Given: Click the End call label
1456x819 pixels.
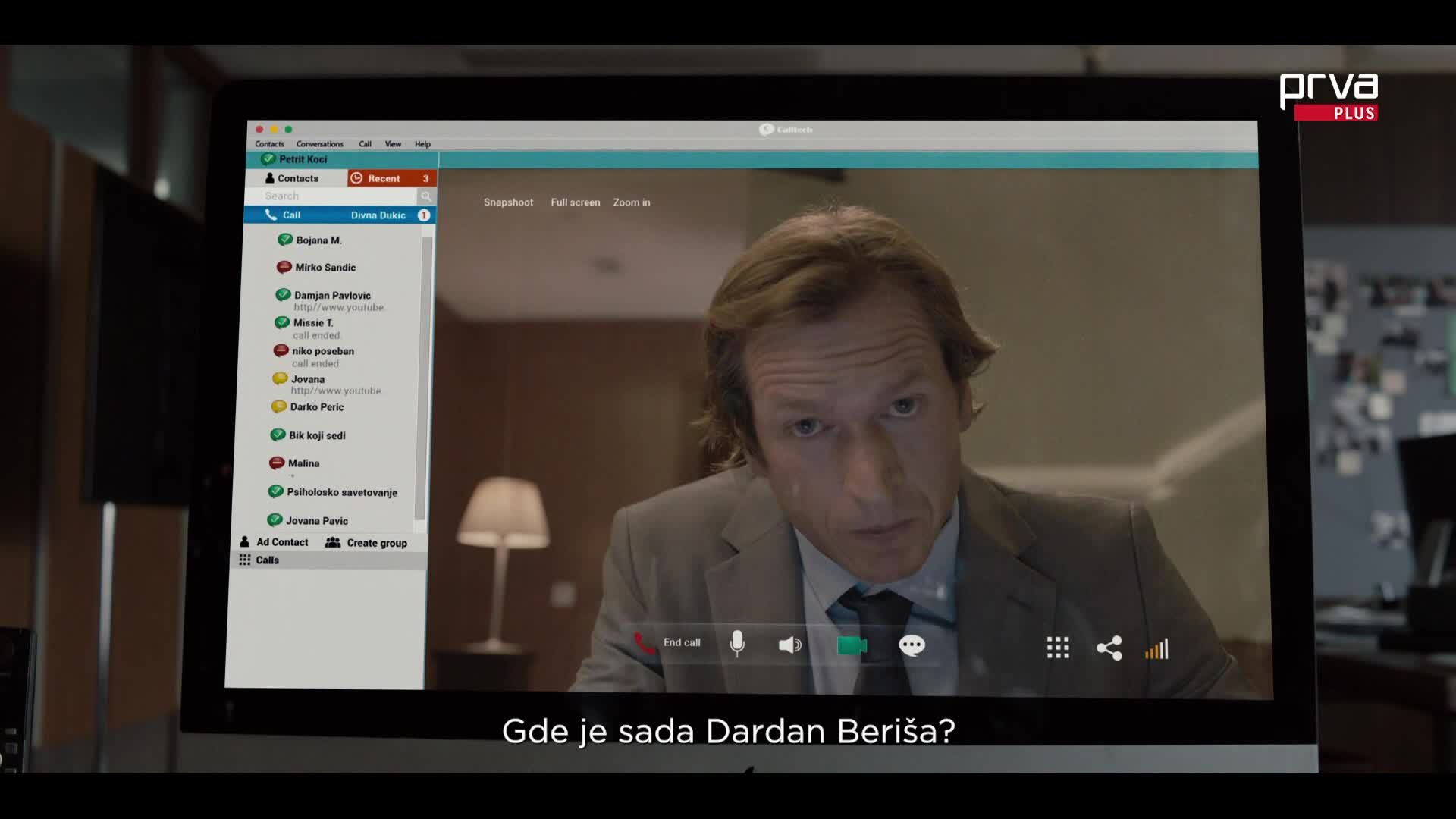Looking at the screenshot, I should pyautogui.click(x=682, y=642).
